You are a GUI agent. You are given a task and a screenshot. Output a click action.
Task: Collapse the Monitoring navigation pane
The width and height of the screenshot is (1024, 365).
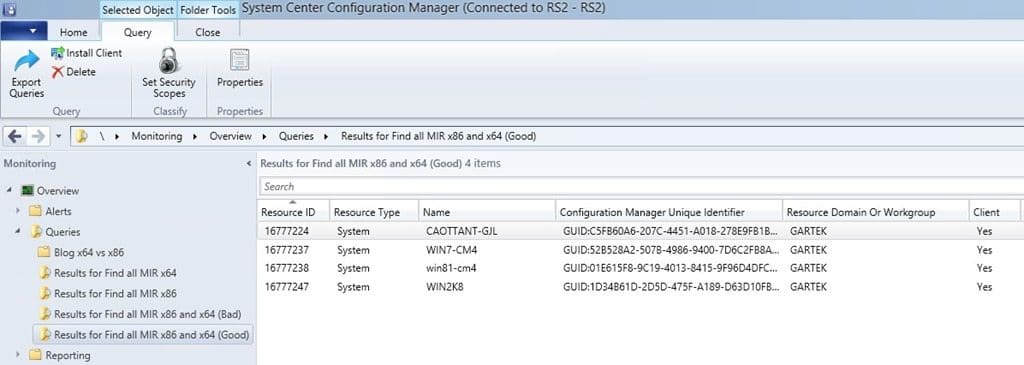point(248,164)
